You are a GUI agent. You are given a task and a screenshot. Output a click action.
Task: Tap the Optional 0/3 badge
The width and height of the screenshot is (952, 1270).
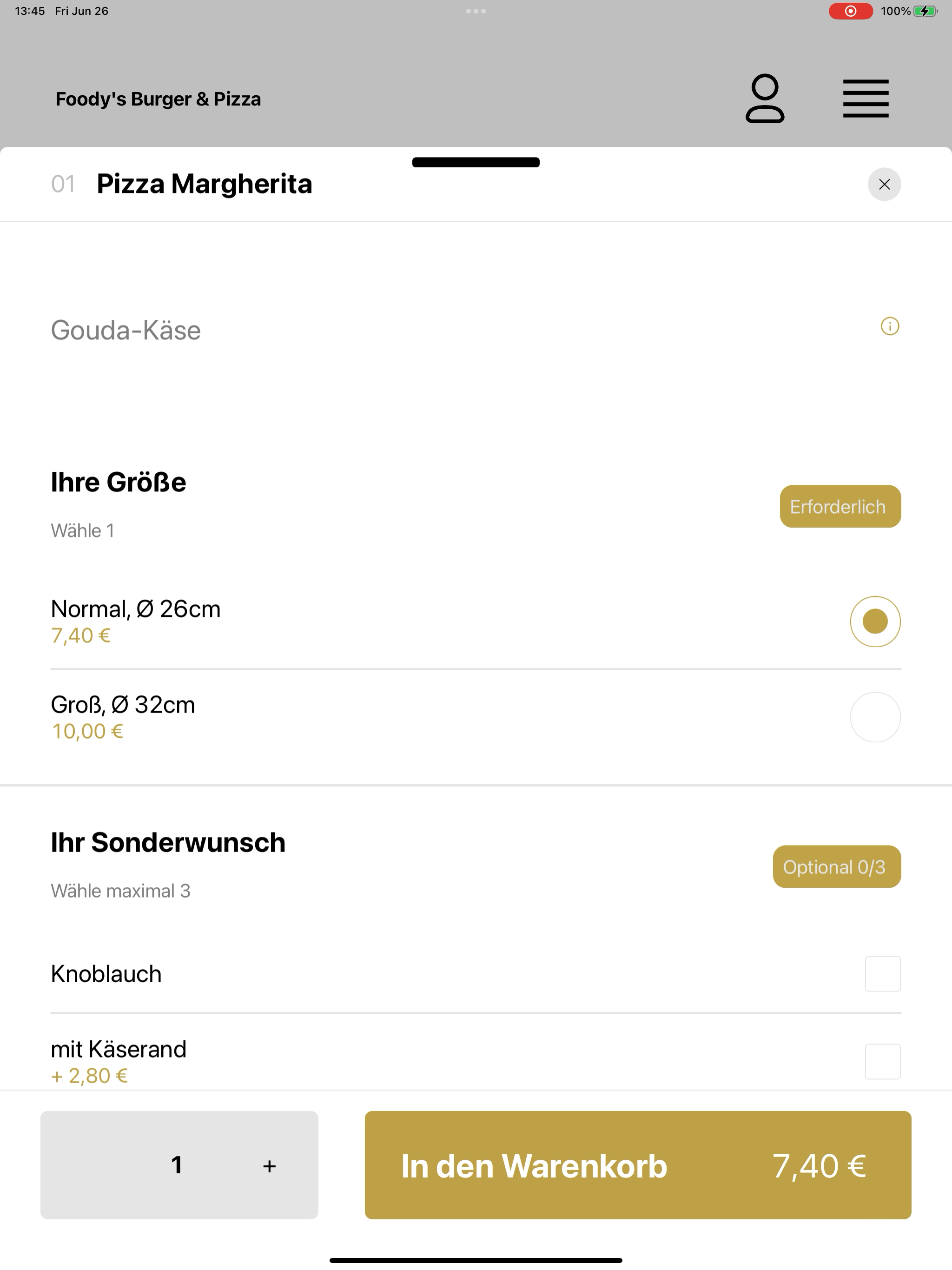click(x=837, y=867)
